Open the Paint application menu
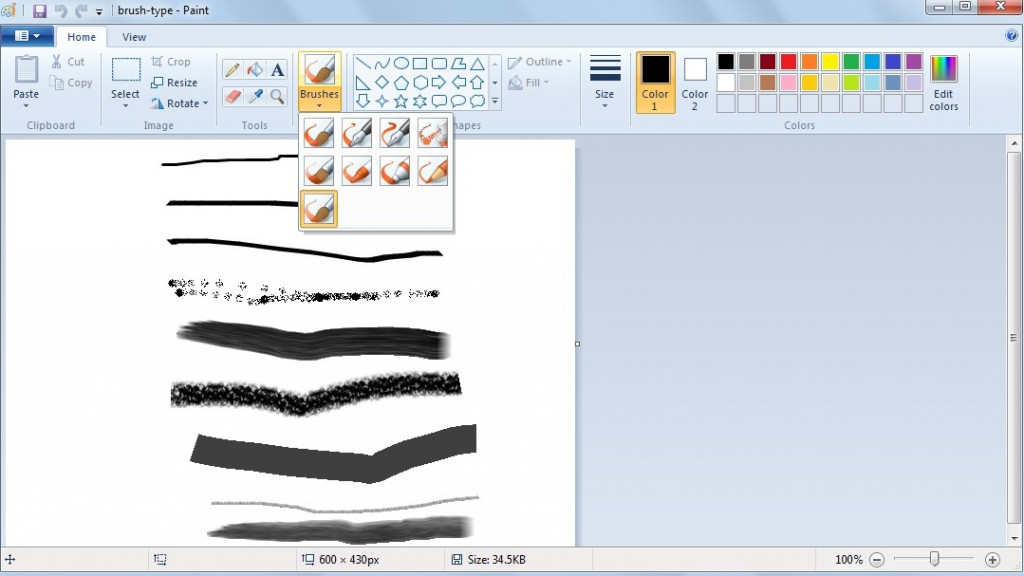This screenshot has height=576, width=1024. 27,36
